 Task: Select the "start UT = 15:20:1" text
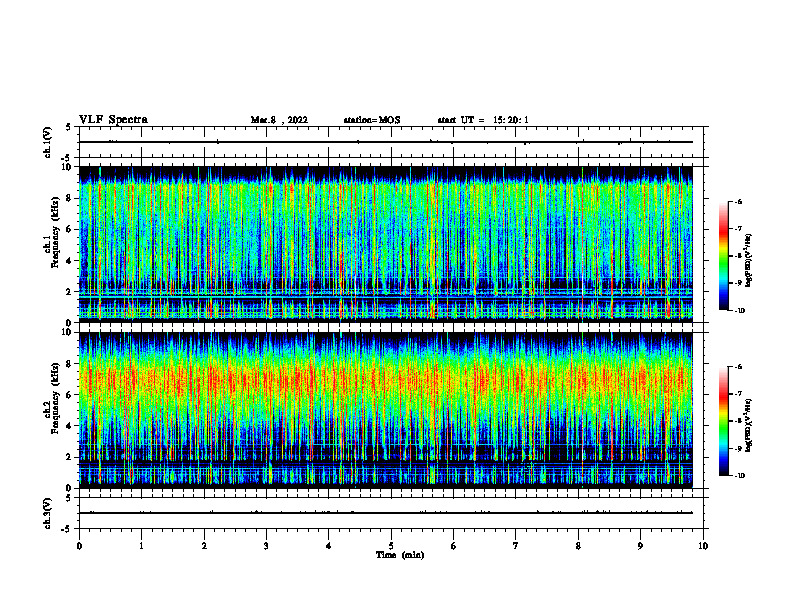[483, 120]
